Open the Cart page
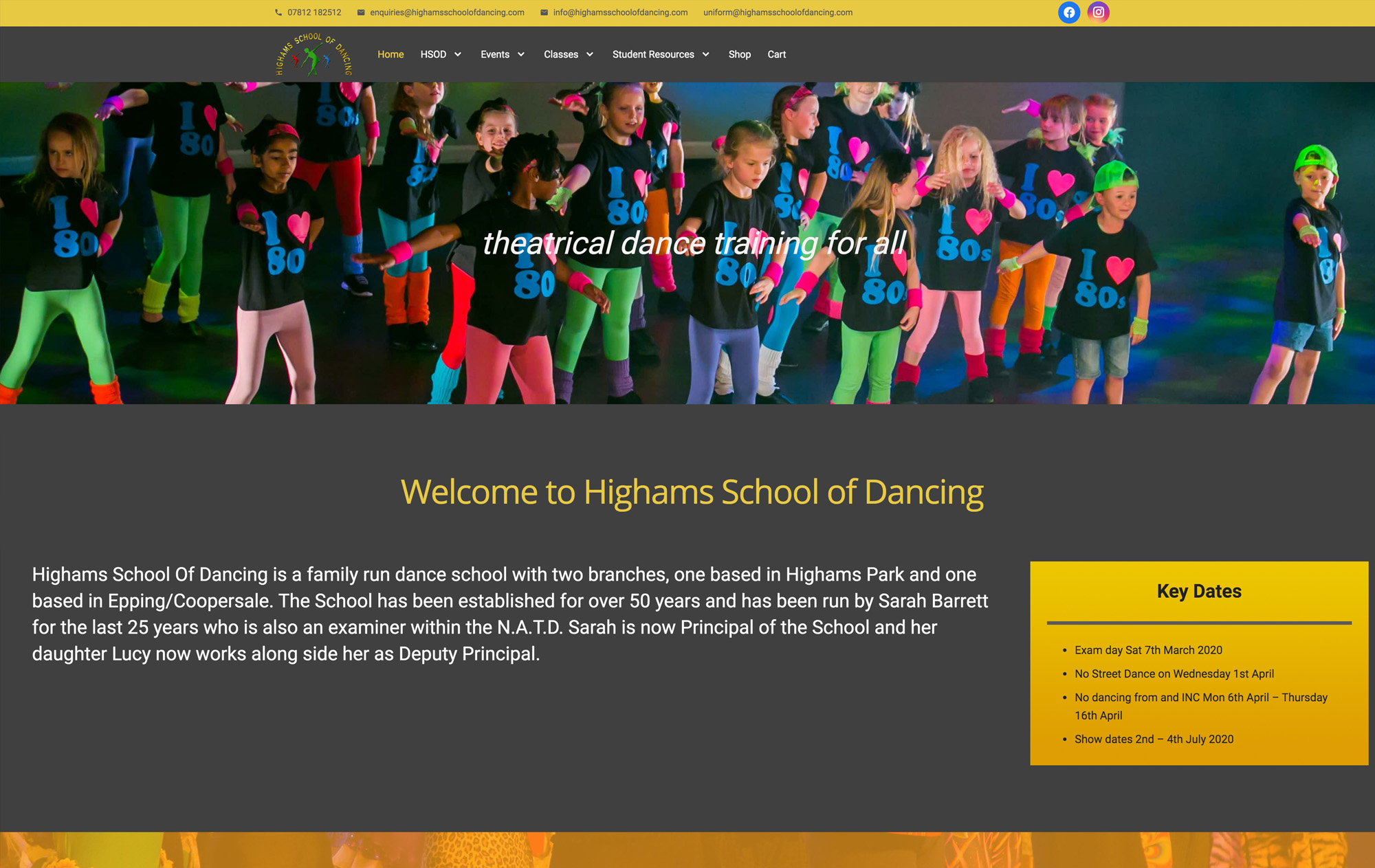 (776, 54)
